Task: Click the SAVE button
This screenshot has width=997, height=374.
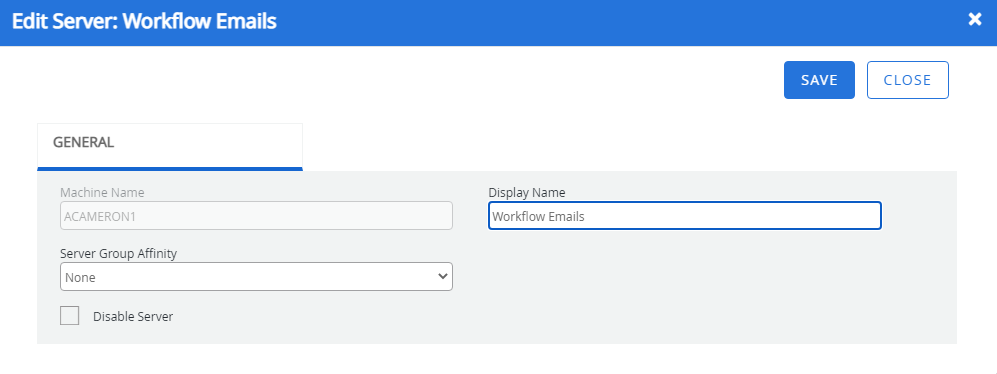Action: [x=819, y=80]
